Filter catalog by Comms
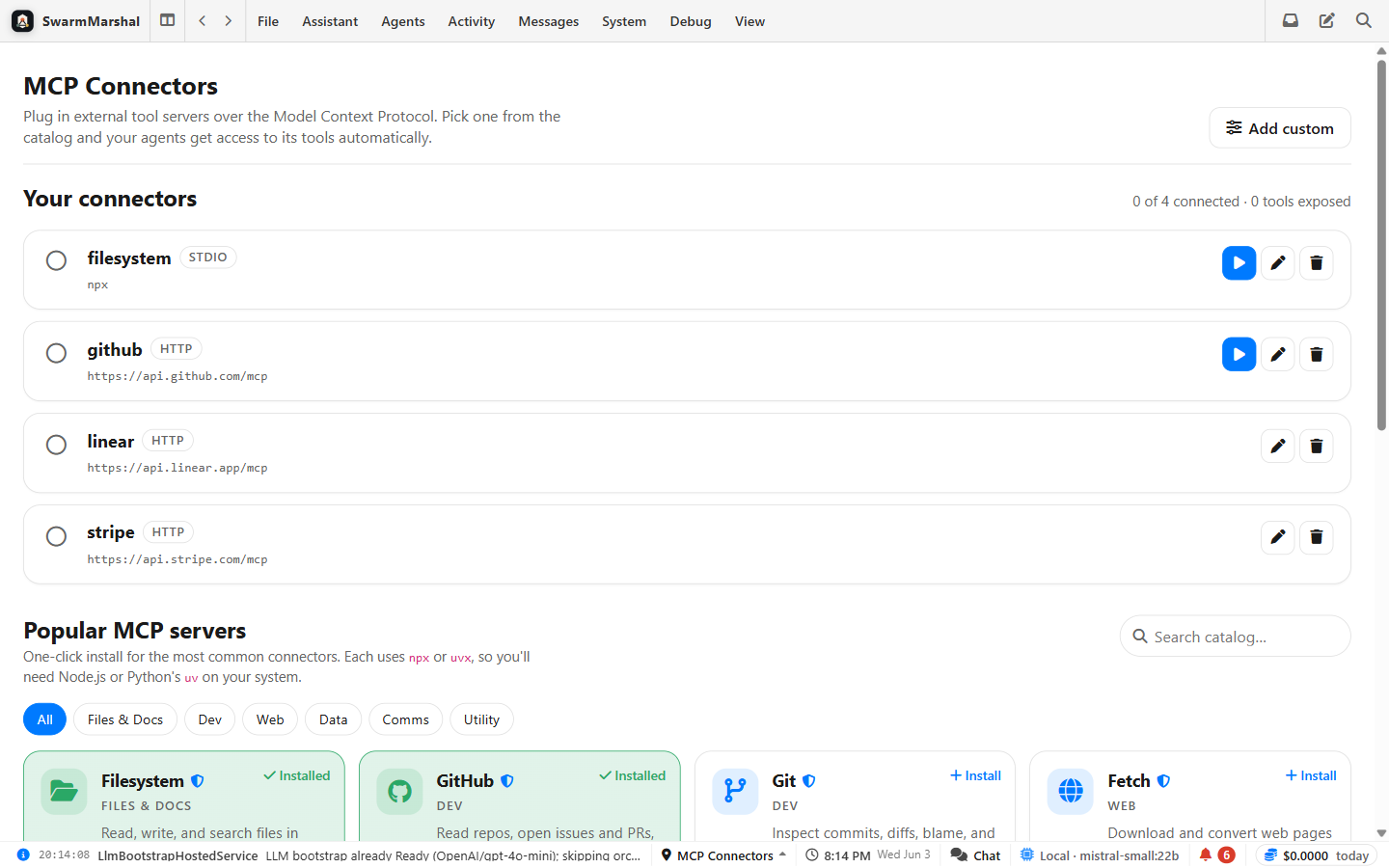Viewport: 1389px width, 868px height. 406,719
